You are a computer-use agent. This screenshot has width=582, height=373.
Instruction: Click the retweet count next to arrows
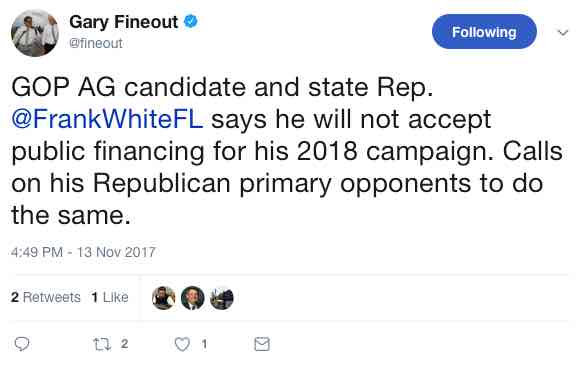point(124,344)
